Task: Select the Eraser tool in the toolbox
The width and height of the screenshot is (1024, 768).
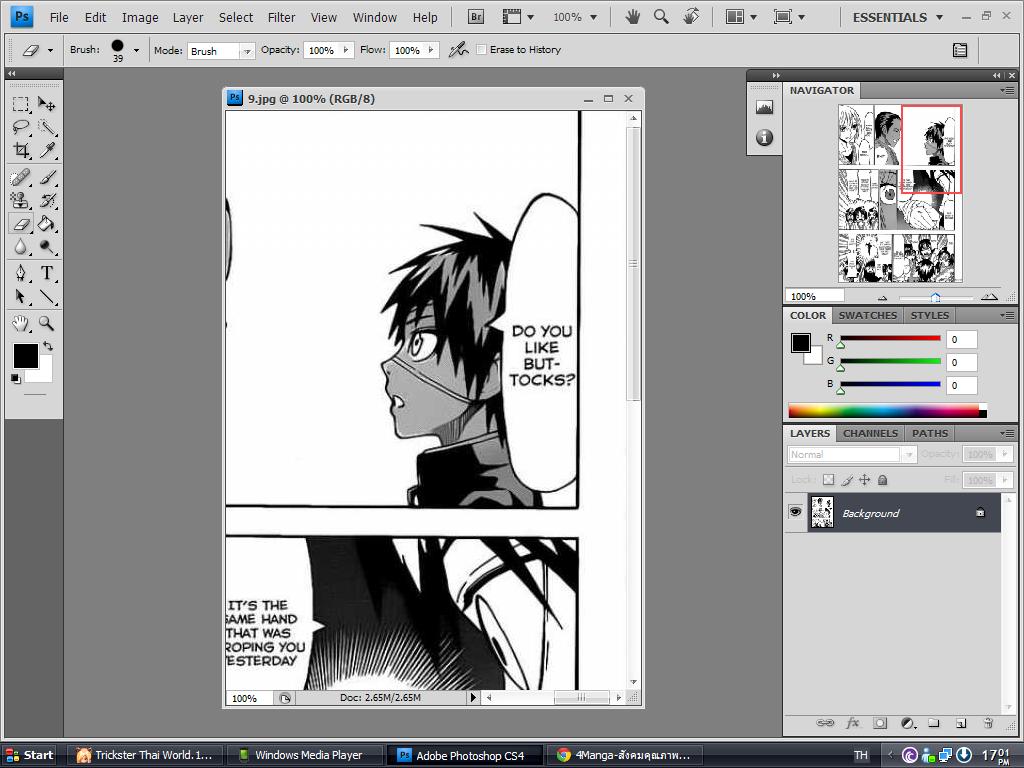Action: point(21,224)
